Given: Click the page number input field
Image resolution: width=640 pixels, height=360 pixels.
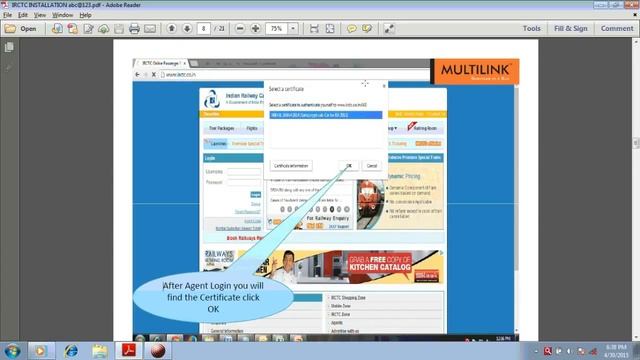Looking at the screenshot, I should point(203,29).
